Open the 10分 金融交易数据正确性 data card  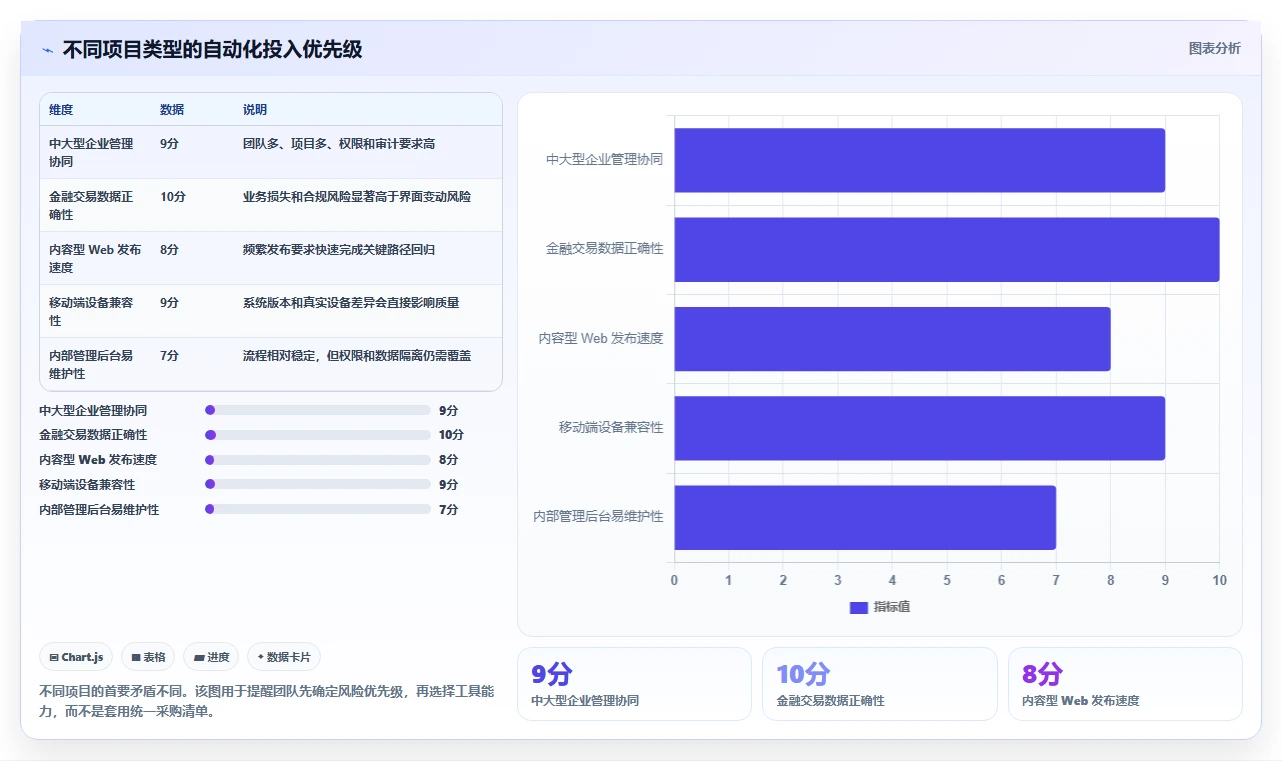coord(880,684)
